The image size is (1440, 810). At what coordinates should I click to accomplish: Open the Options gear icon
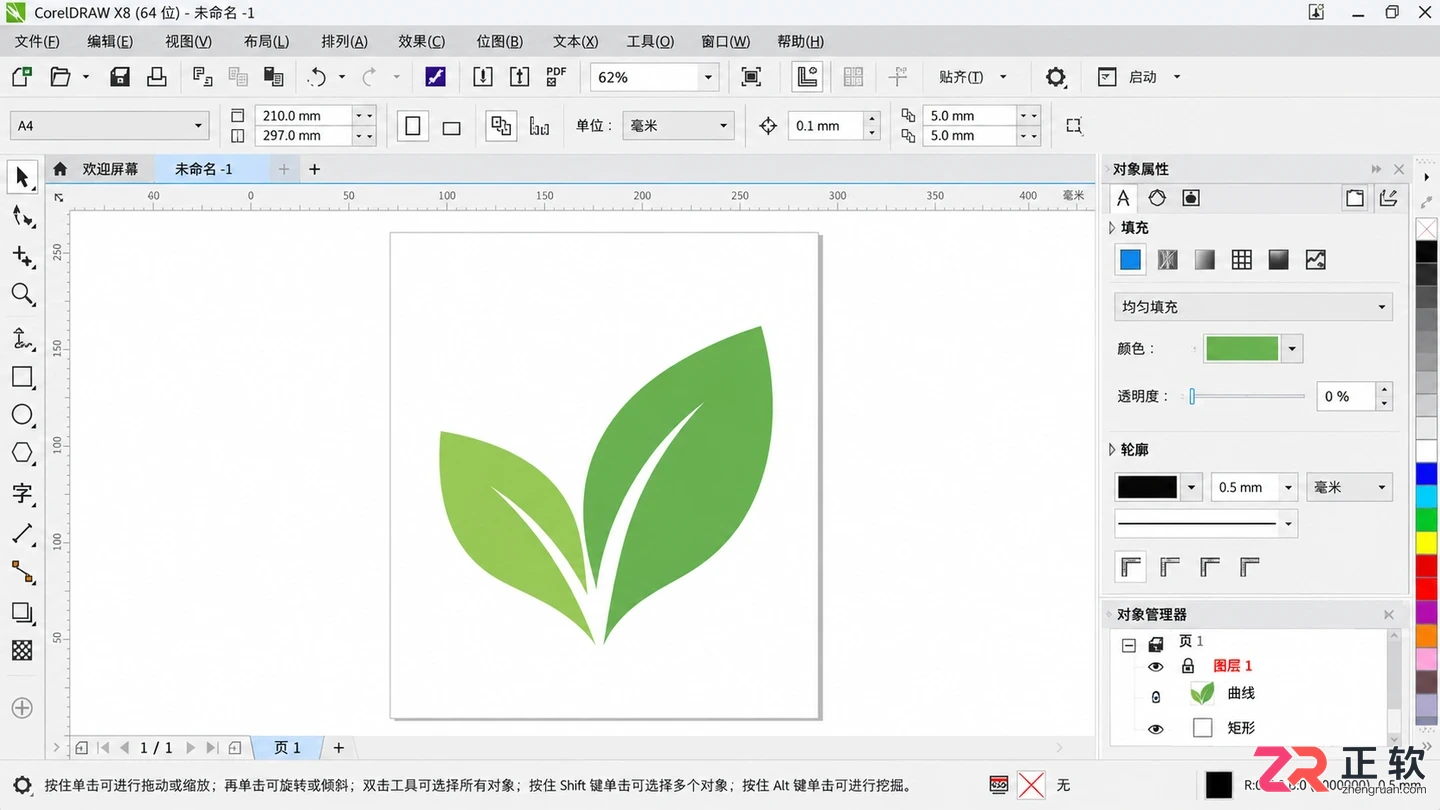pyautogui.click(x=1056, y=77)
